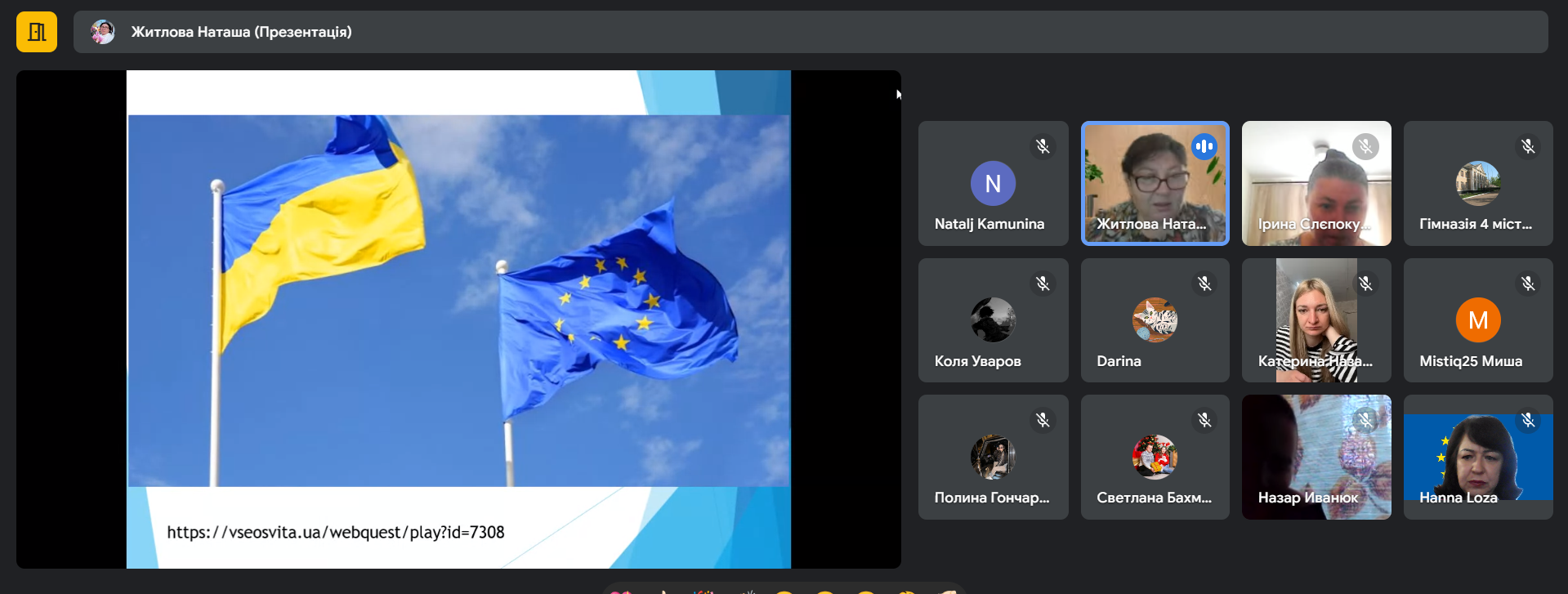Screen dimensions: 1568x594
Task: Click muted mic icon on Полина Гончар tile
Action: (1043, 420)
